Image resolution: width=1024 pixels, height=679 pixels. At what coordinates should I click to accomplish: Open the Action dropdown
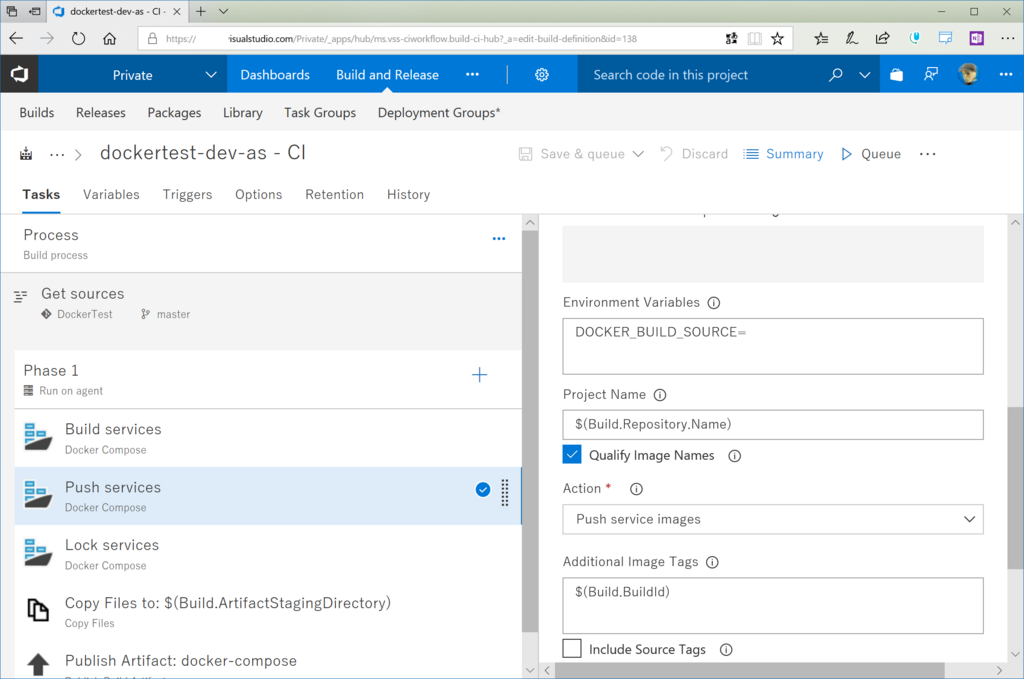tap(773, 519)
